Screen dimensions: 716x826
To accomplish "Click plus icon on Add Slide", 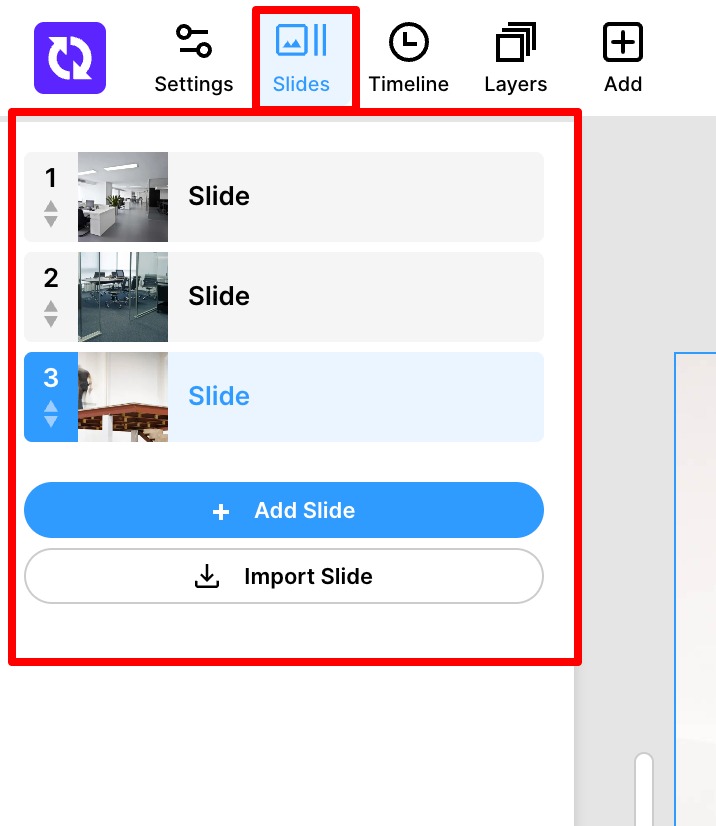I will pos(221,511).
